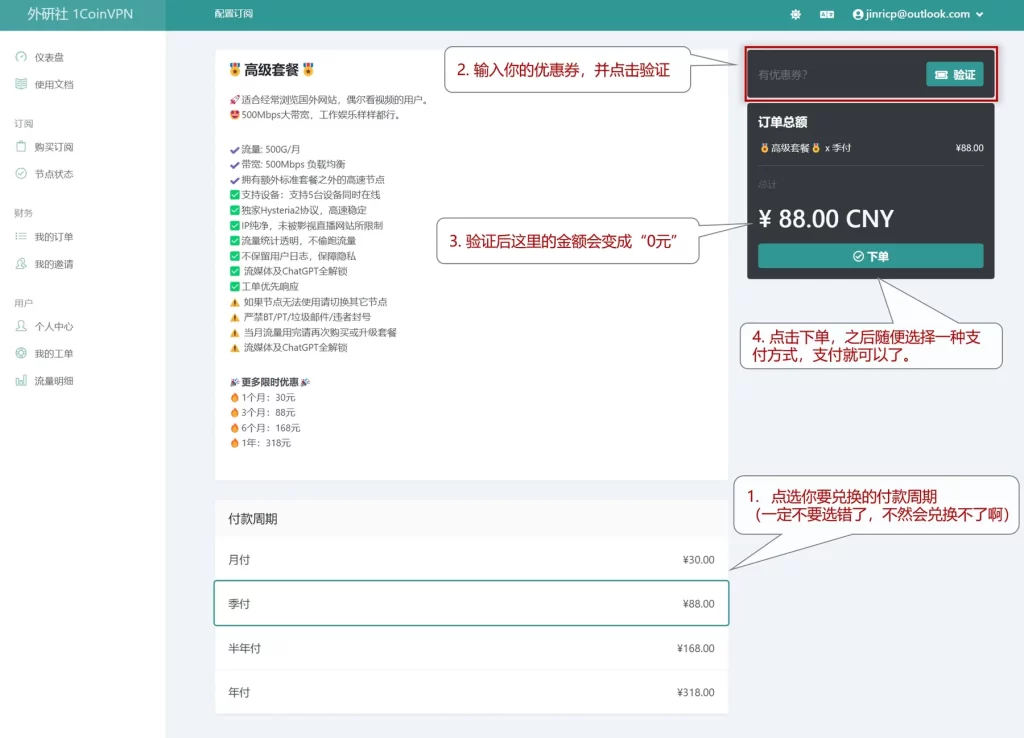Open 流量明细 menu item

coord(54,381)
